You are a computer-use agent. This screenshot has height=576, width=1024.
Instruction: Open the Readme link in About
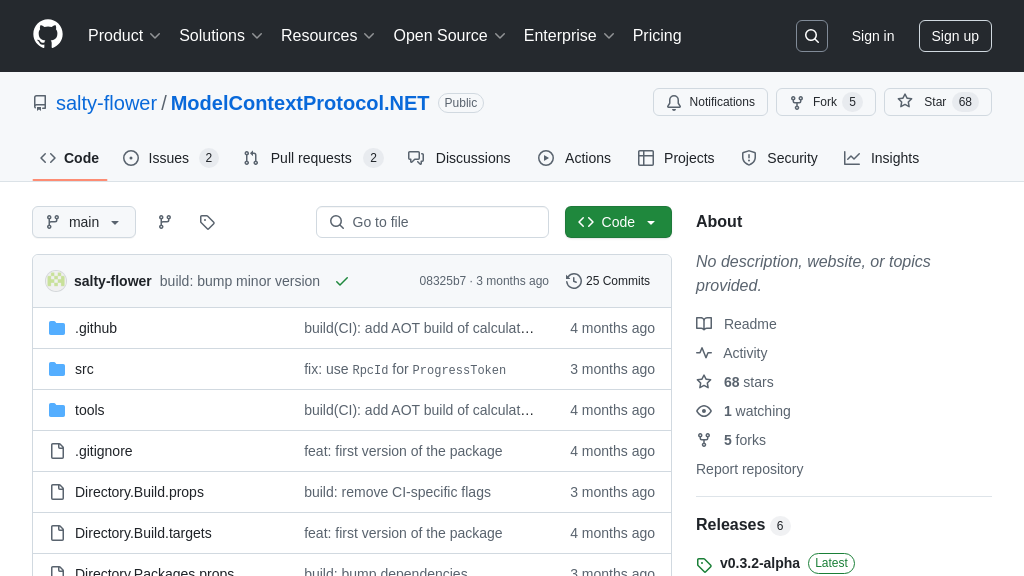750,324
